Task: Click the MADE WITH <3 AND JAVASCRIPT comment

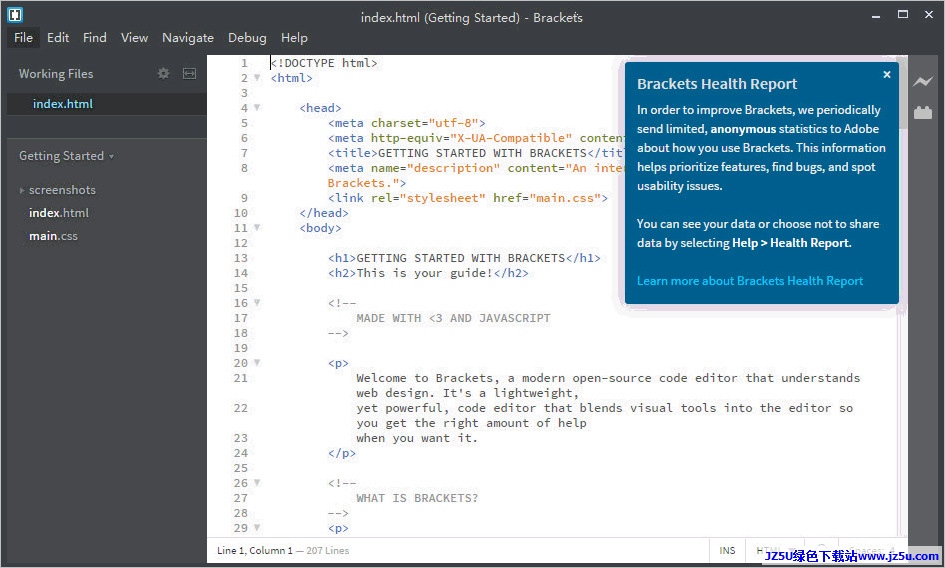Action: [453, 318]
